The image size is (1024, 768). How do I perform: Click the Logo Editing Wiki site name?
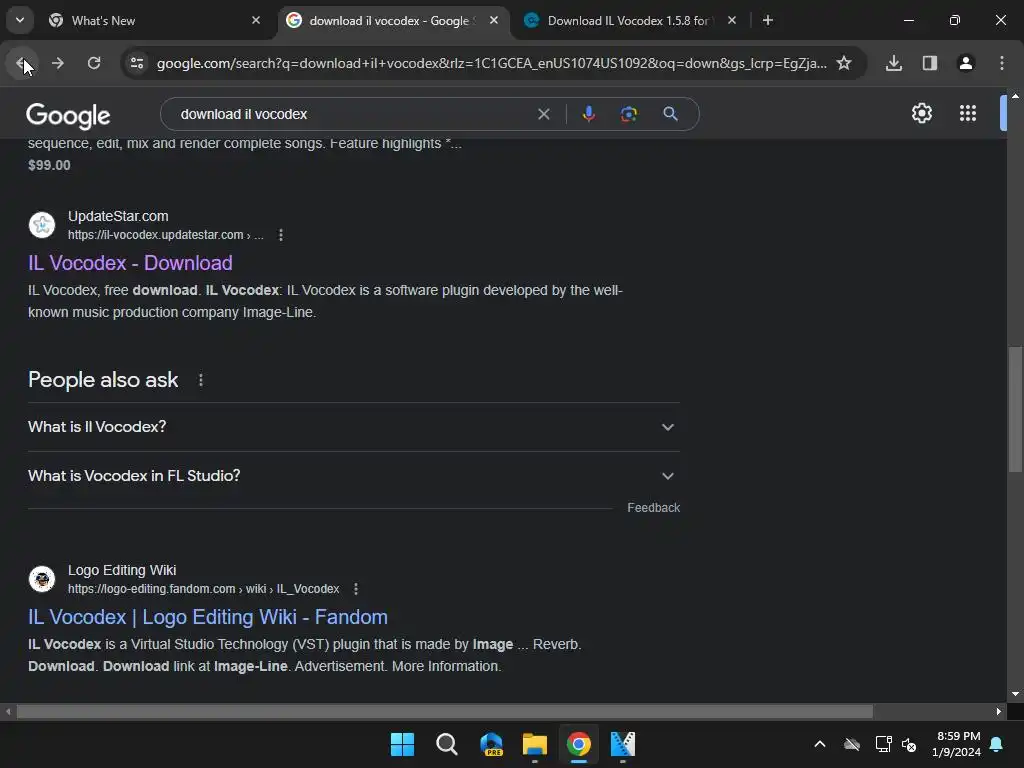click(122, 570)
